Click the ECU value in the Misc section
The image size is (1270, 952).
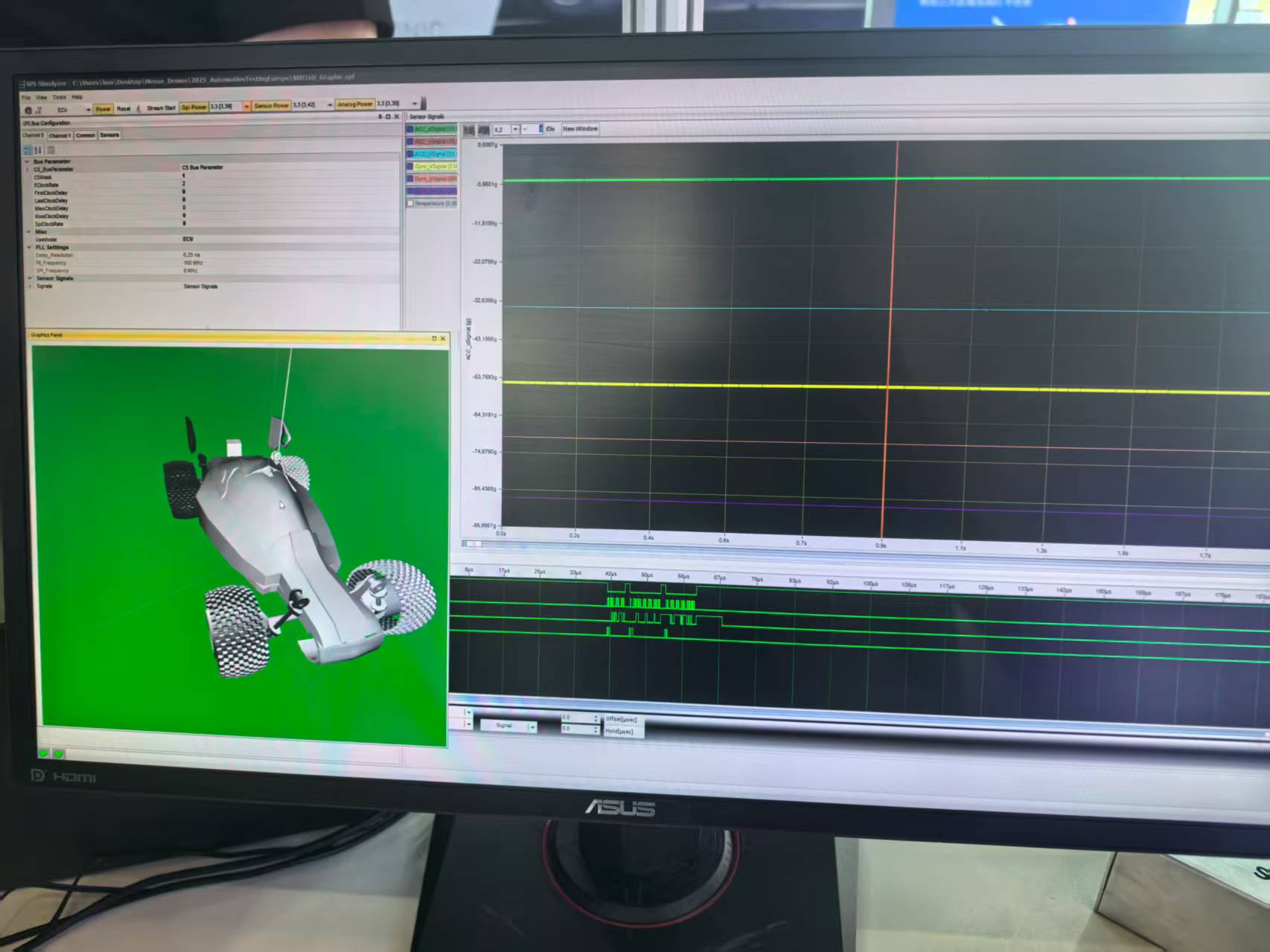[188, 239]
